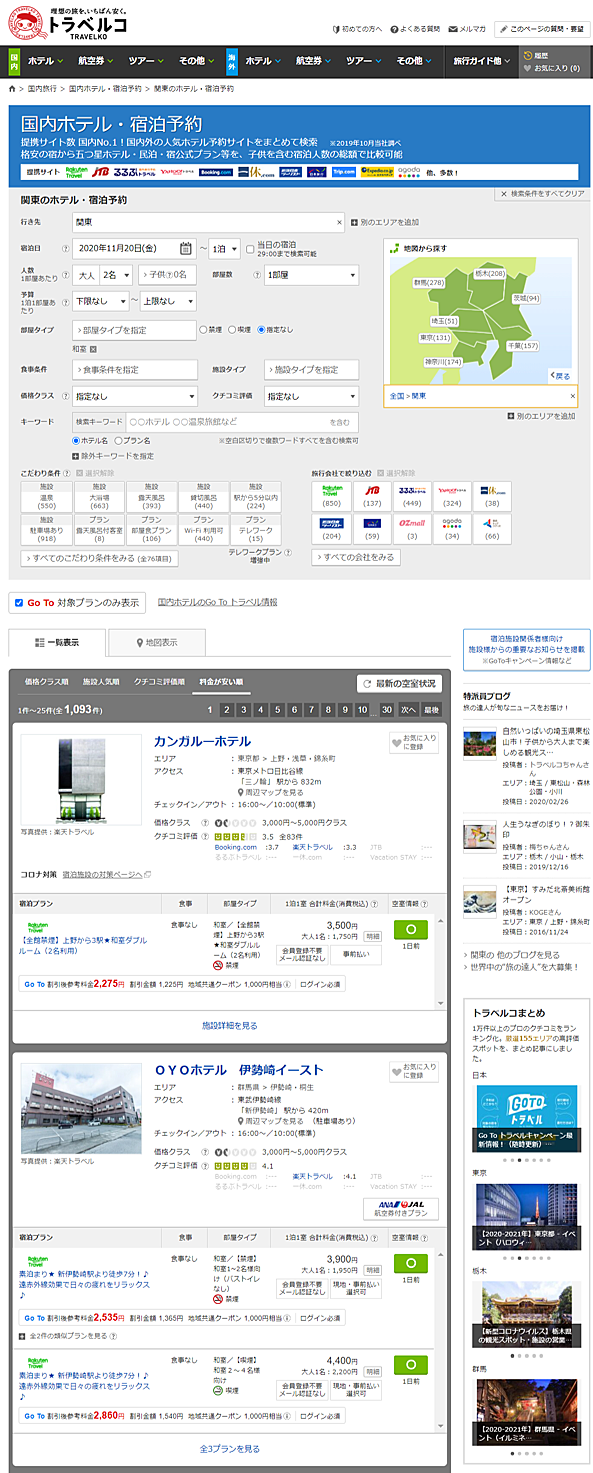
Task: Toggle the 露天風呂 (393) feature filter
Action: click(x=151, y=496)
